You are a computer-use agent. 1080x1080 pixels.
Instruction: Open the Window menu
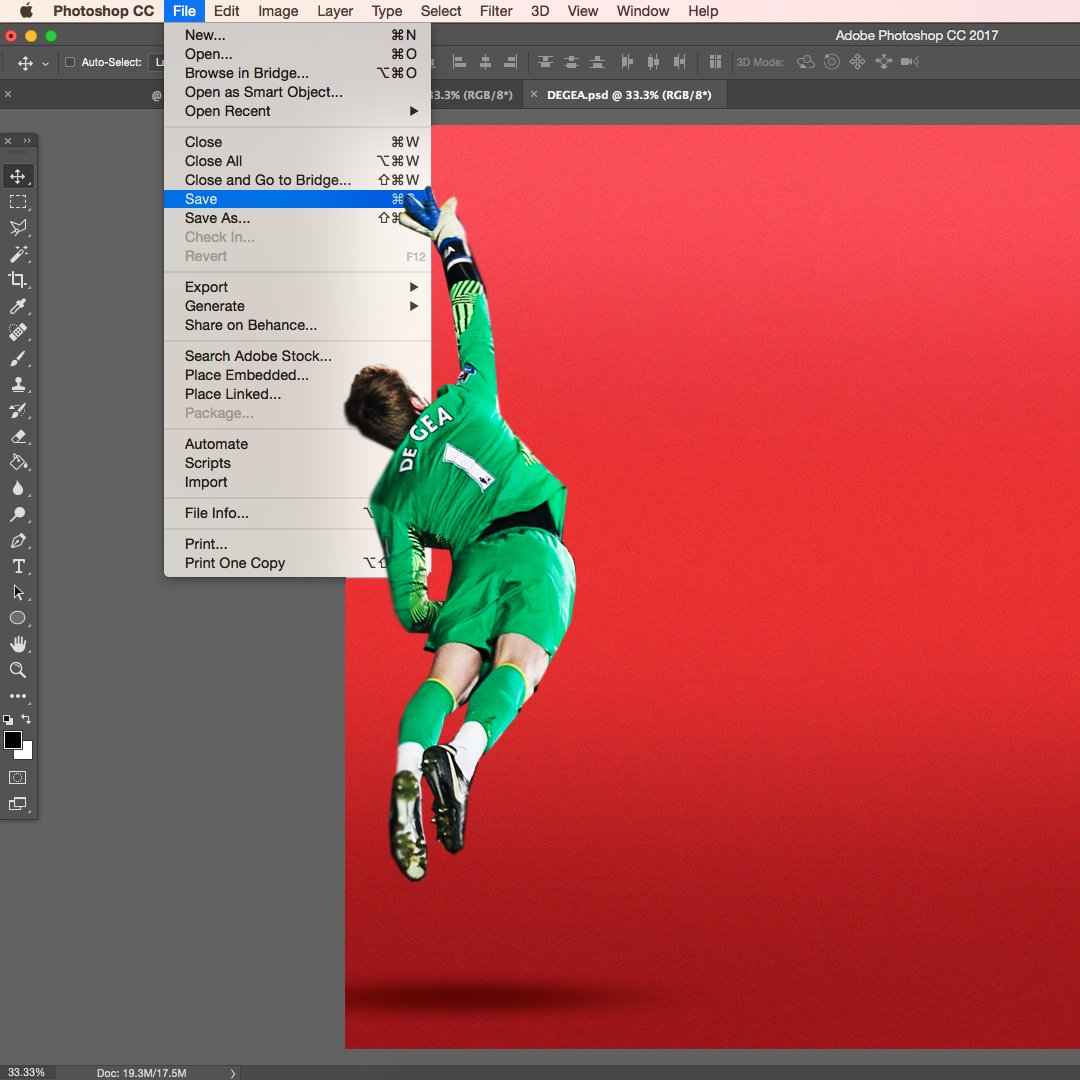click(642, 11)
